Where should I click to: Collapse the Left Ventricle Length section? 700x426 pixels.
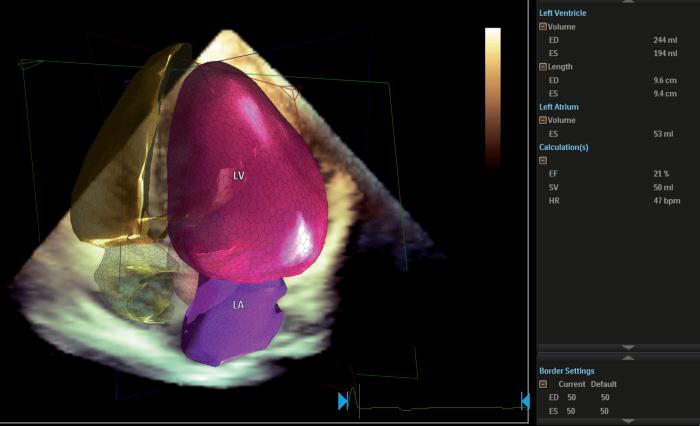pos(543,67)
